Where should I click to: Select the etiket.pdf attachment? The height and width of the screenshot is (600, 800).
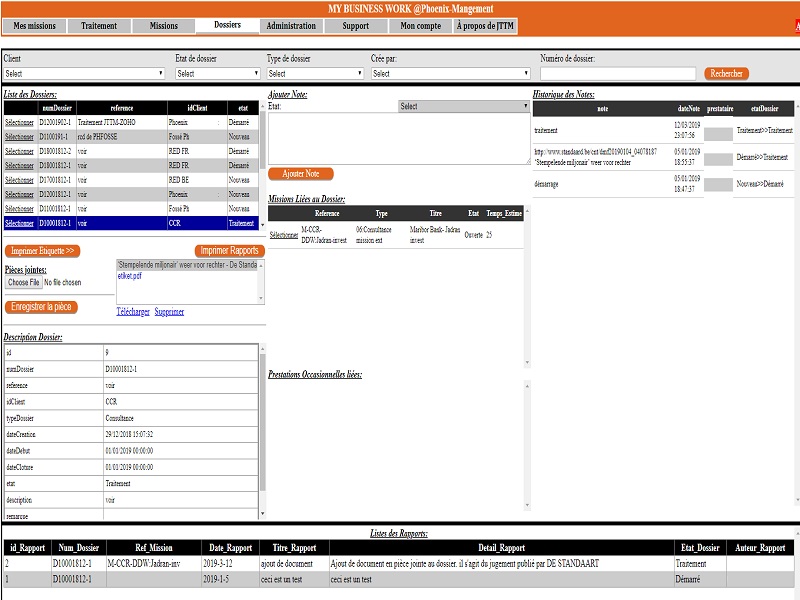(130, 276)
